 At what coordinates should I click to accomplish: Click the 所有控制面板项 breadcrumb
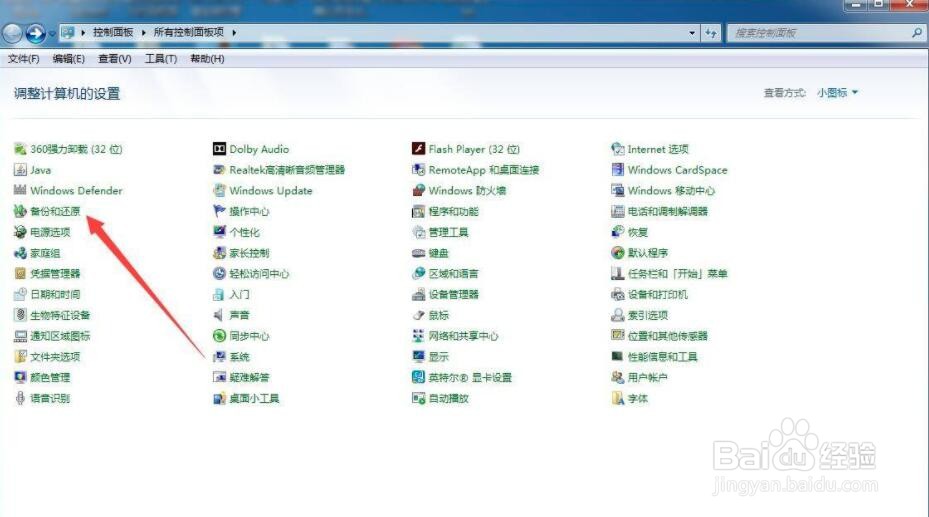189,32
